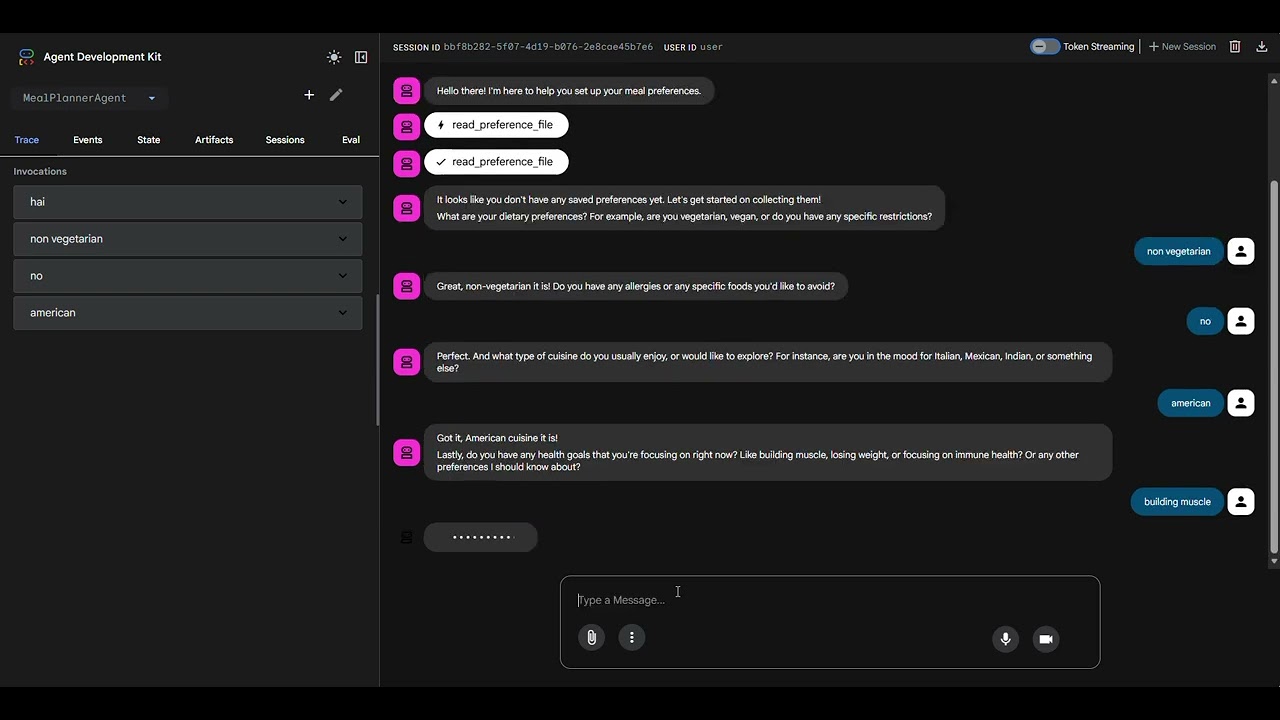Expand the 'non vegetarian' invocation
Image resolution: width=1280 pixels, height=720 pixels.
point(188,239)
